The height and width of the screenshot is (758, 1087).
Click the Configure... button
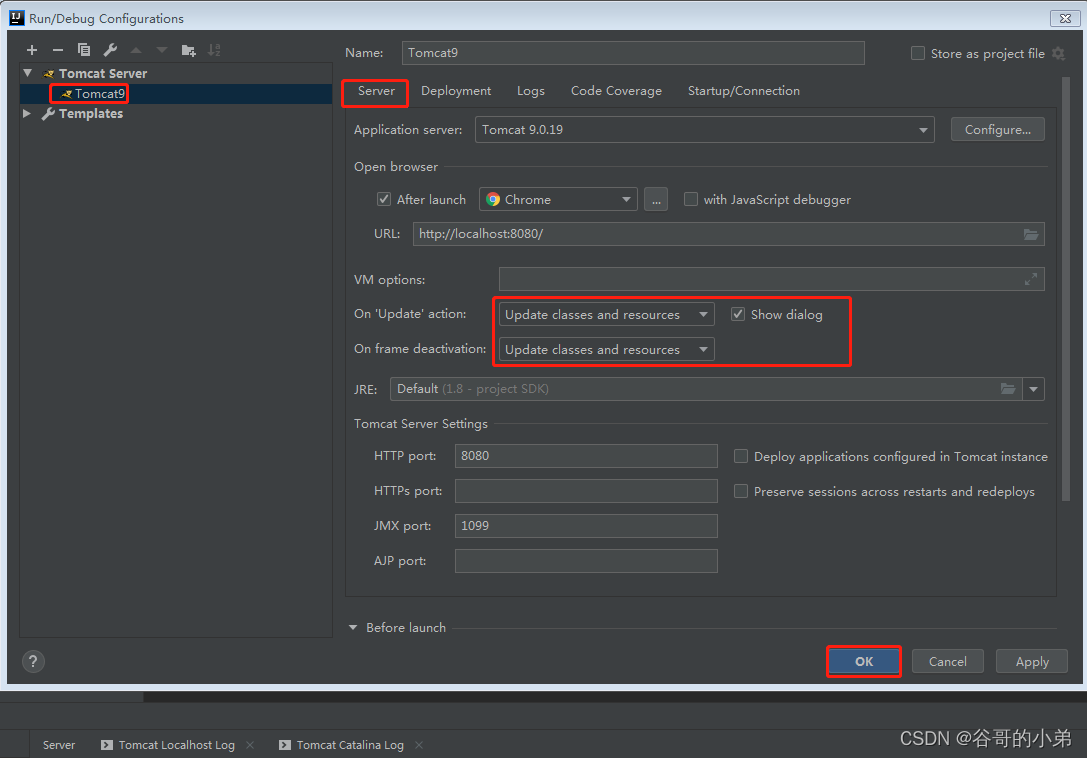coord(998,130)
